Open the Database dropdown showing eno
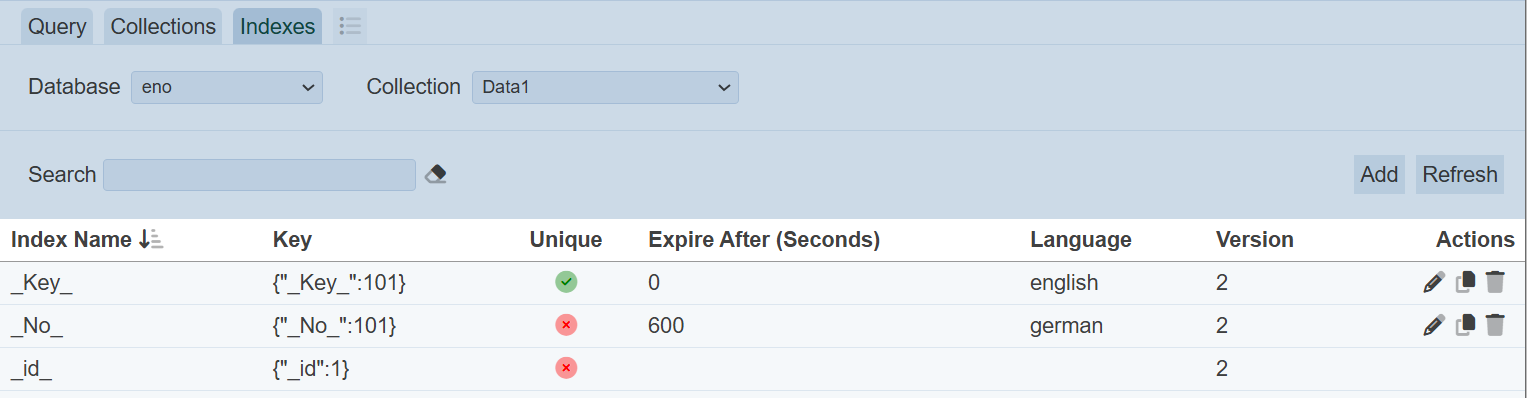 click(227, 87)
